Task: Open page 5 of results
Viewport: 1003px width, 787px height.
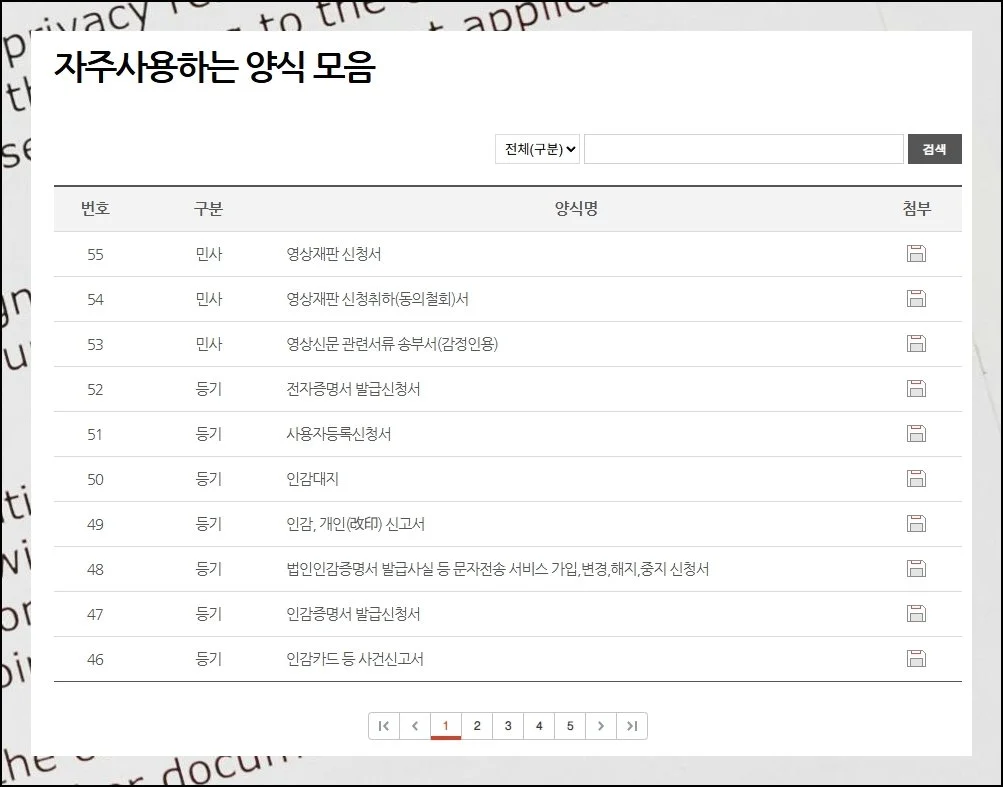Action: [x=570, y=725]
